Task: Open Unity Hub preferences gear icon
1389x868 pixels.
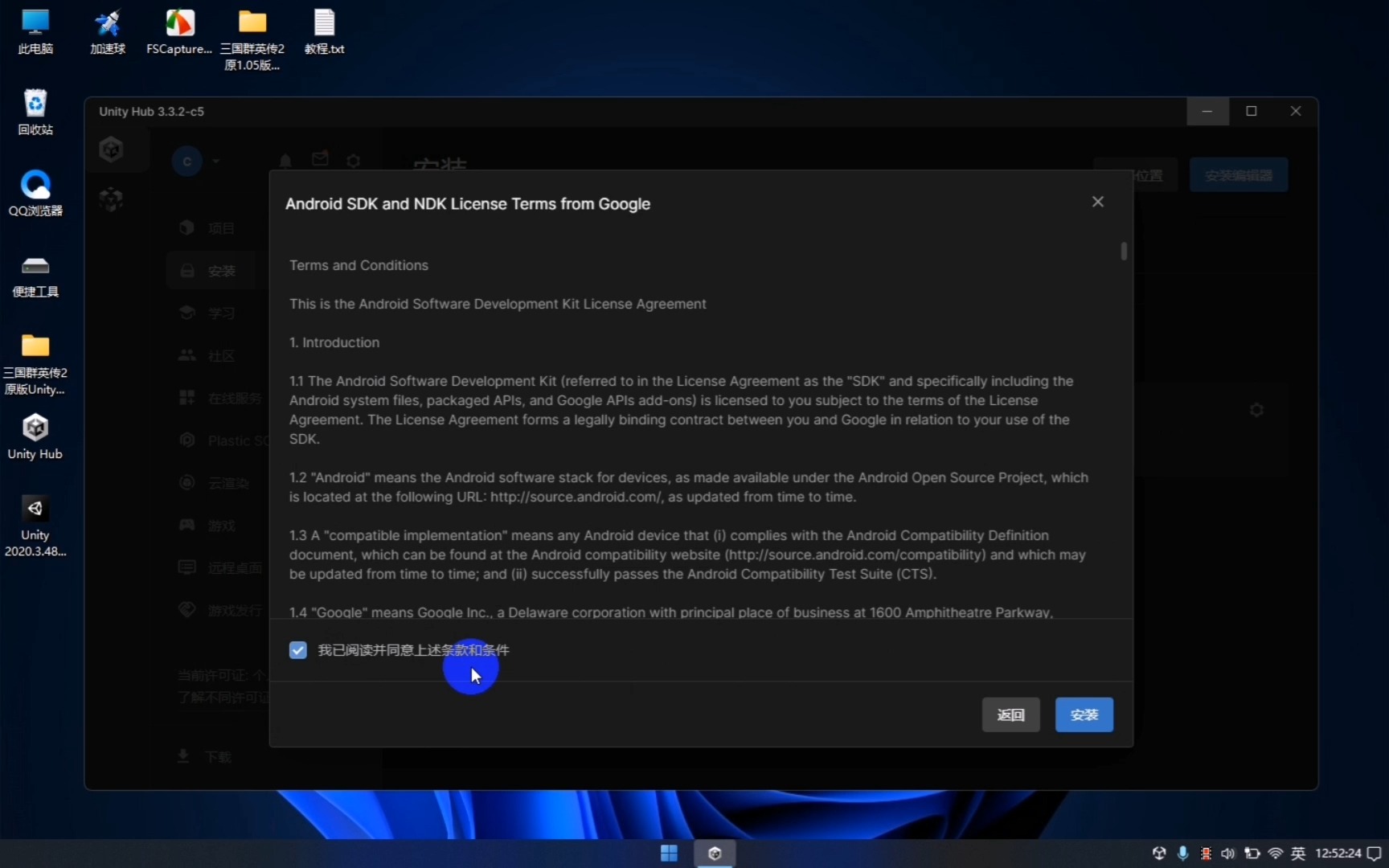Action: click(354, 161)
